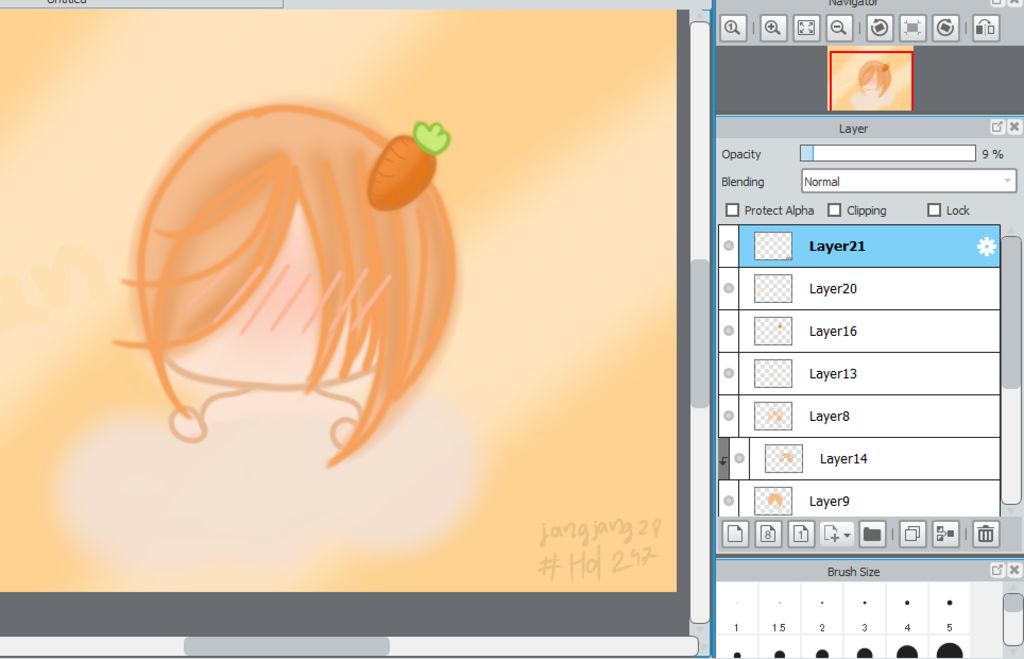Enable the Clipping checkbox
The width and height of the screenshot is (1024, 659).
click(834, 210)
